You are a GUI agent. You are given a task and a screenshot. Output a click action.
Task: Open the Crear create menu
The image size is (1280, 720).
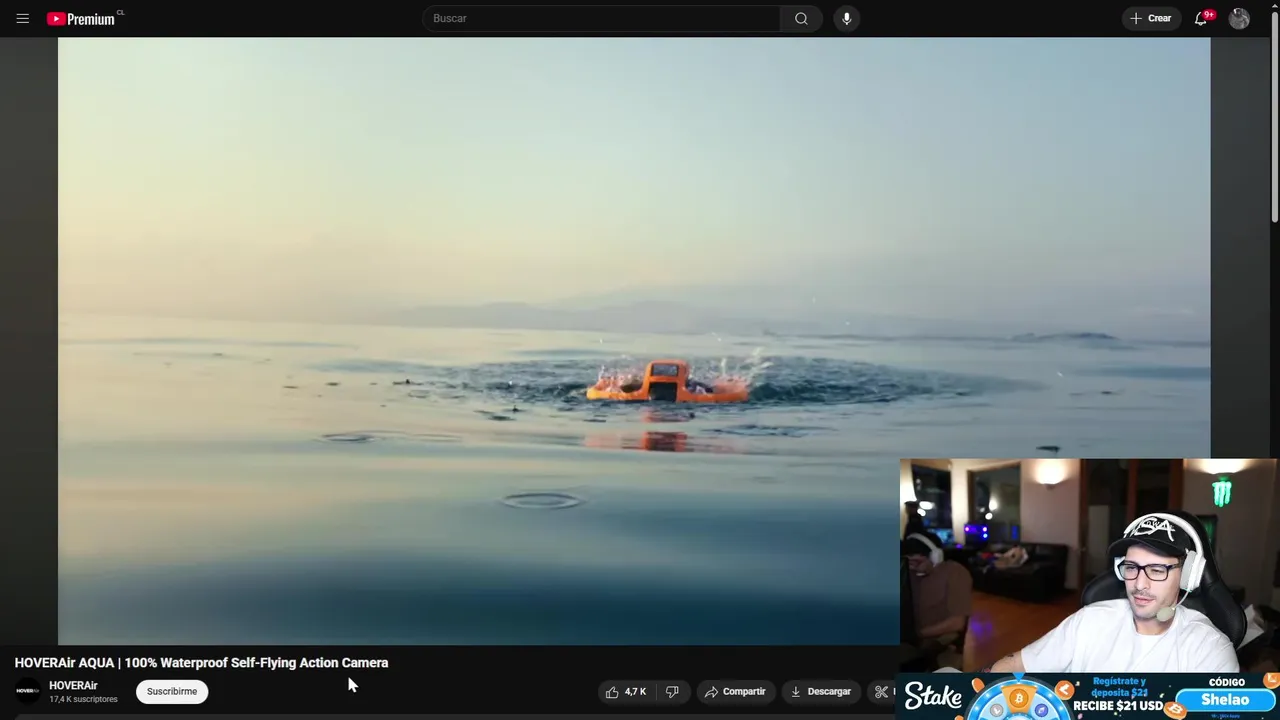click(1151, 18)
